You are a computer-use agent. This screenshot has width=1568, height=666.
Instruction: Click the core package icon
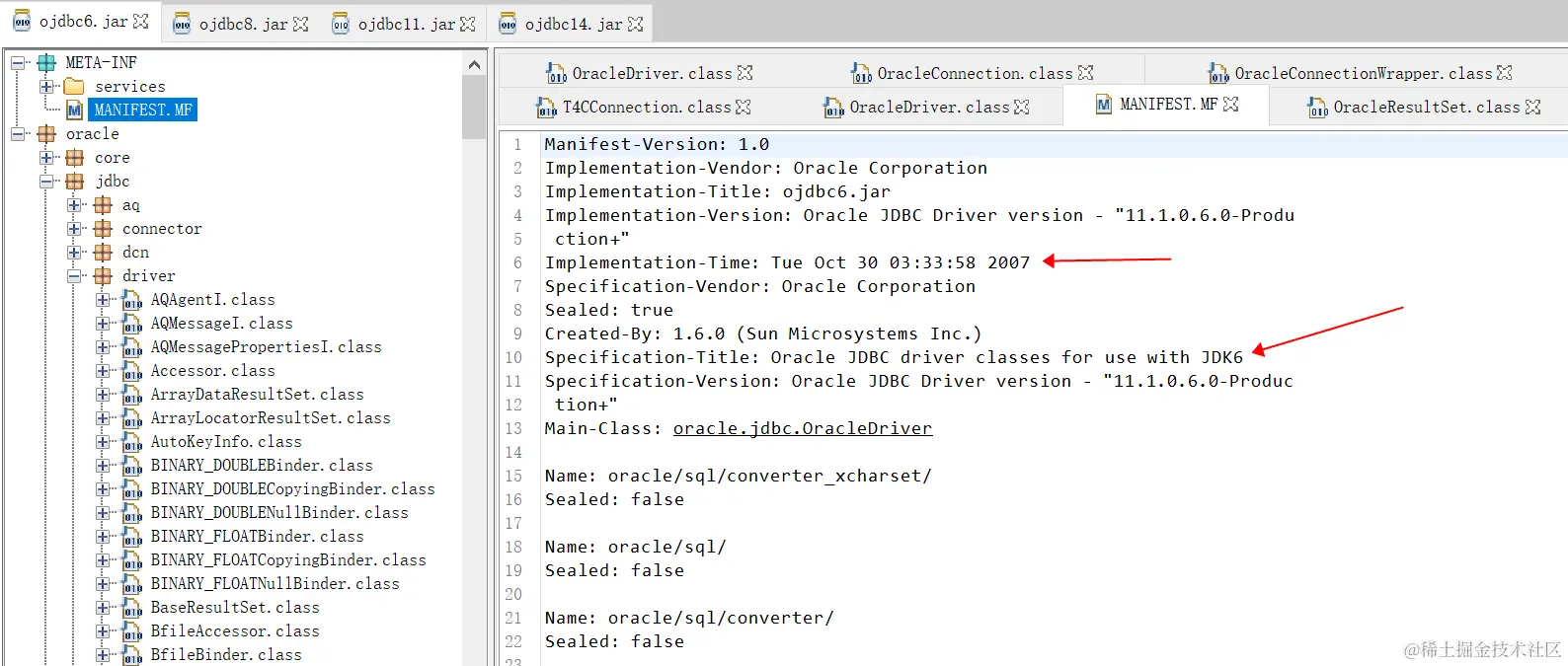point(74,158)
